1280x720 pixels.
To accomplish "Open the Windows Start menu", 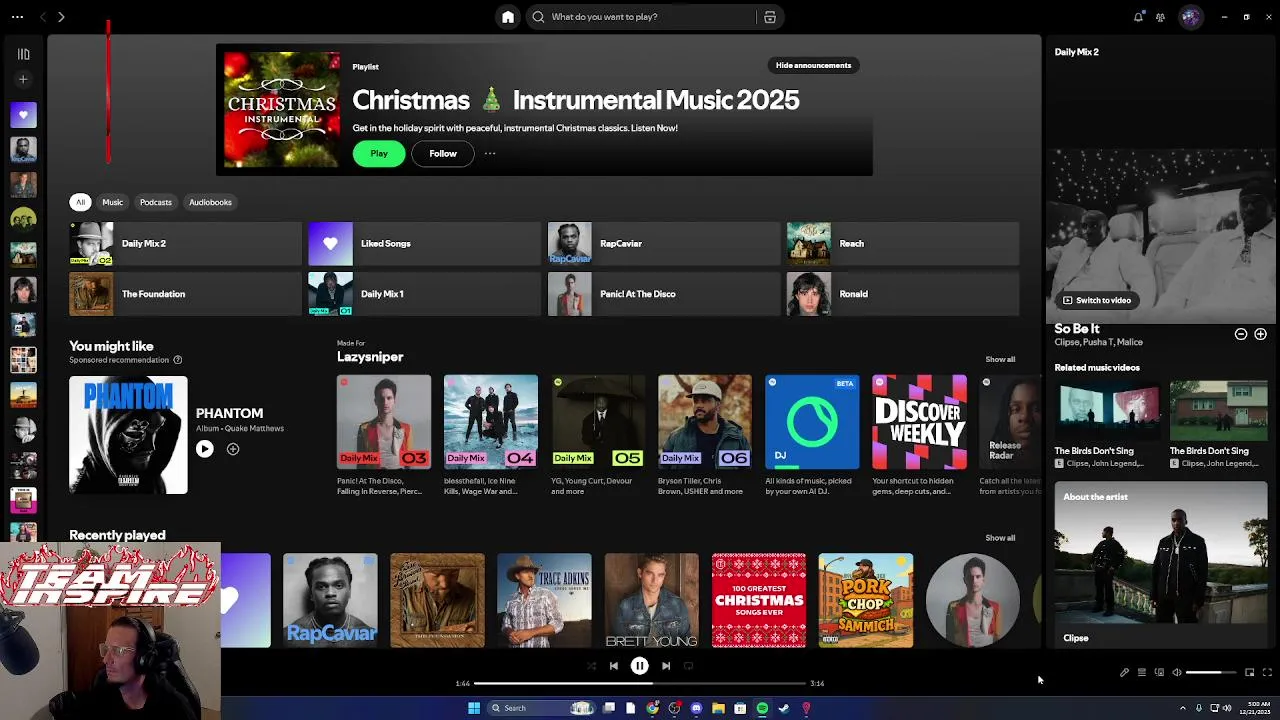I will (474, 708).
